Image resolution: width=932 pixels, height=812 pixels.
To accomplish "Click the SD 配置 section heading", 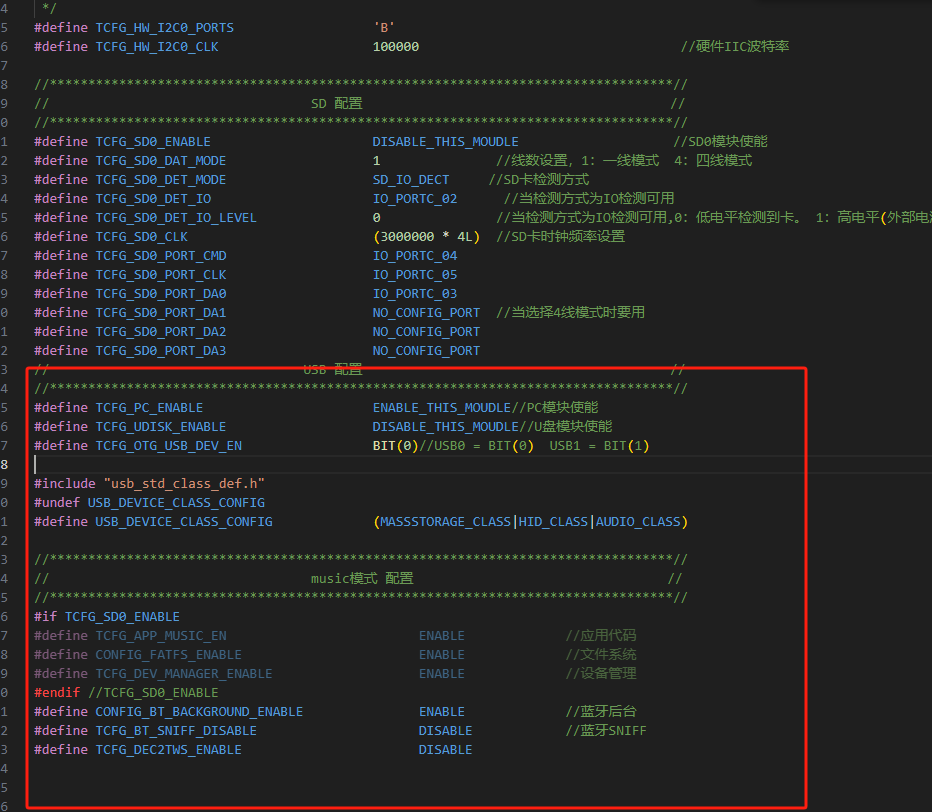I will point(336,104).
